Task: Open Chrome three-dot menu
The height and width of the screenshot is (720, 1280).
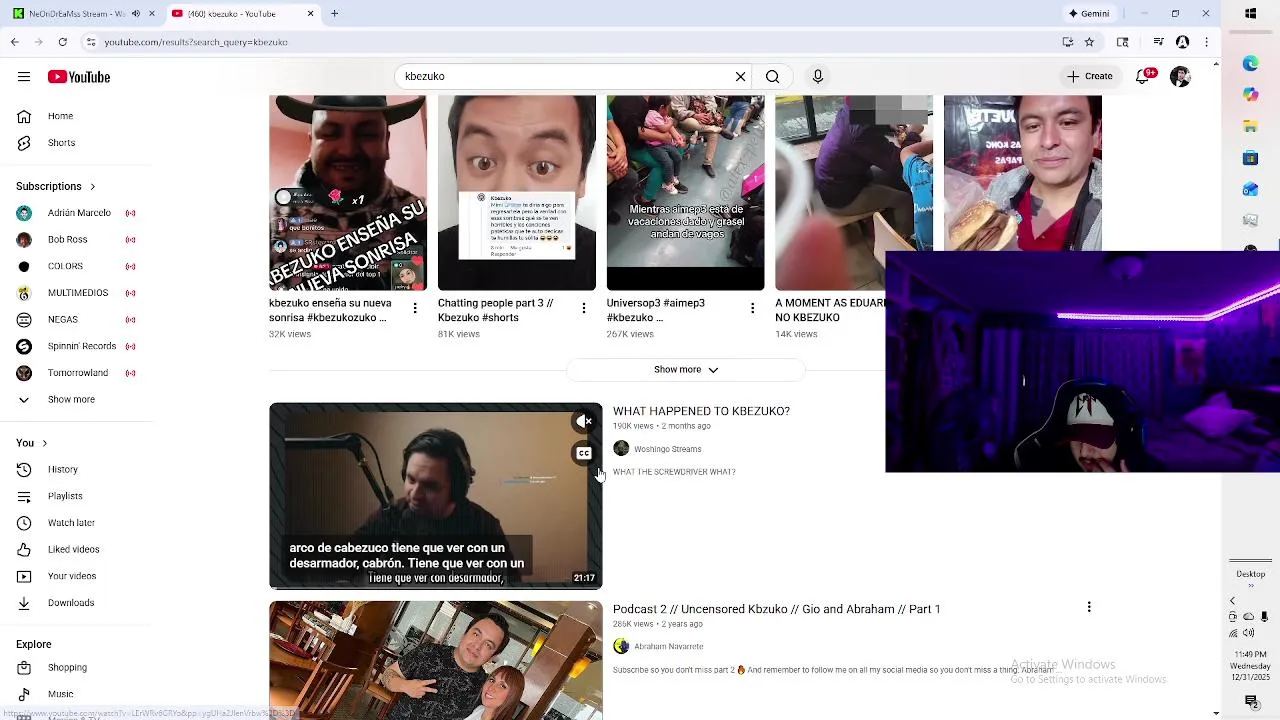Action: click(x=1207, y=42)
